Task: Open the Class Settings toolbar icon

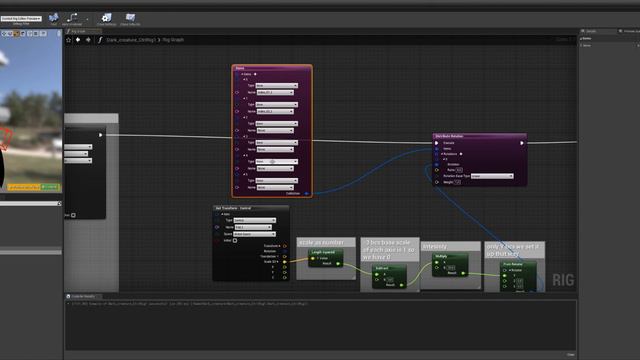Action: 107,18
